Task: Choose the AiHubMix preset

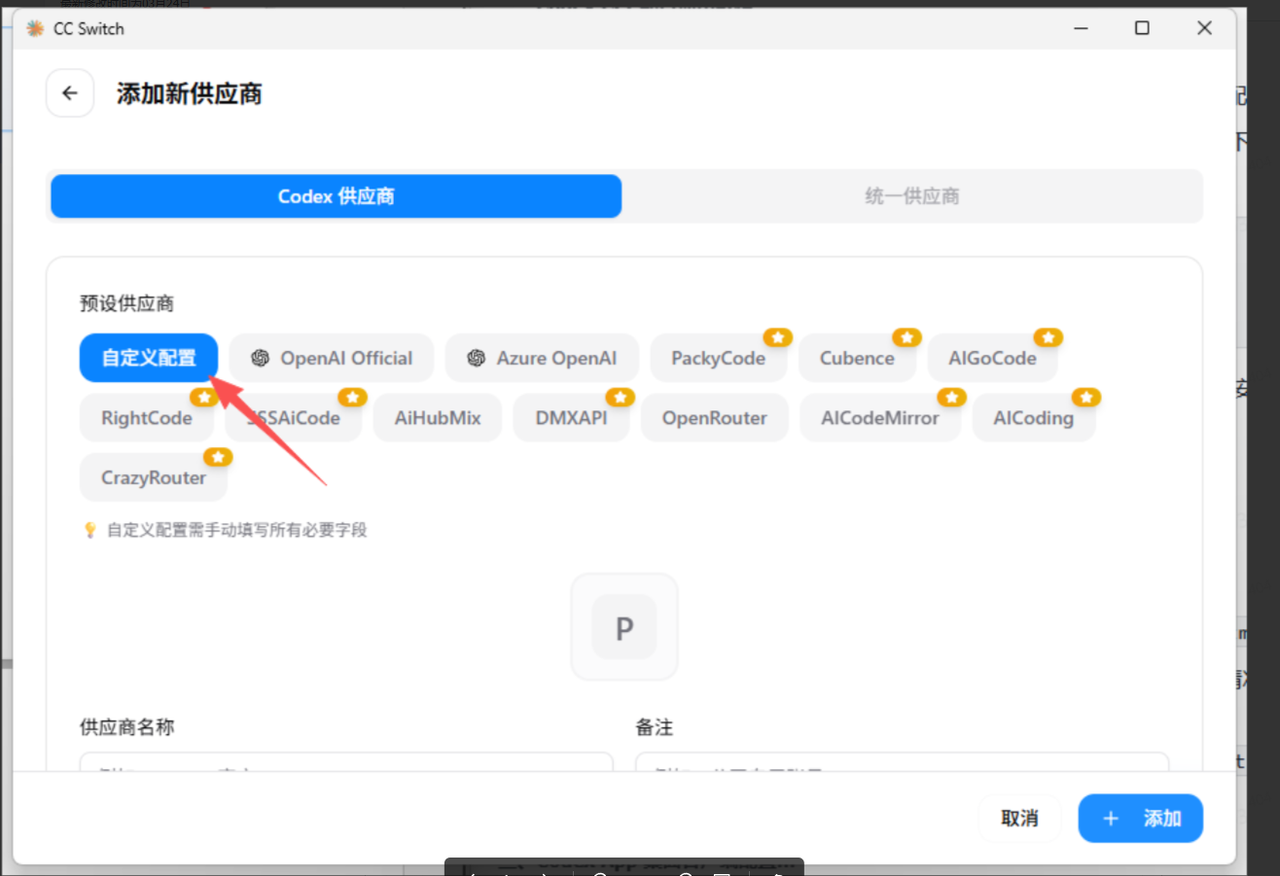Action: 438,418
